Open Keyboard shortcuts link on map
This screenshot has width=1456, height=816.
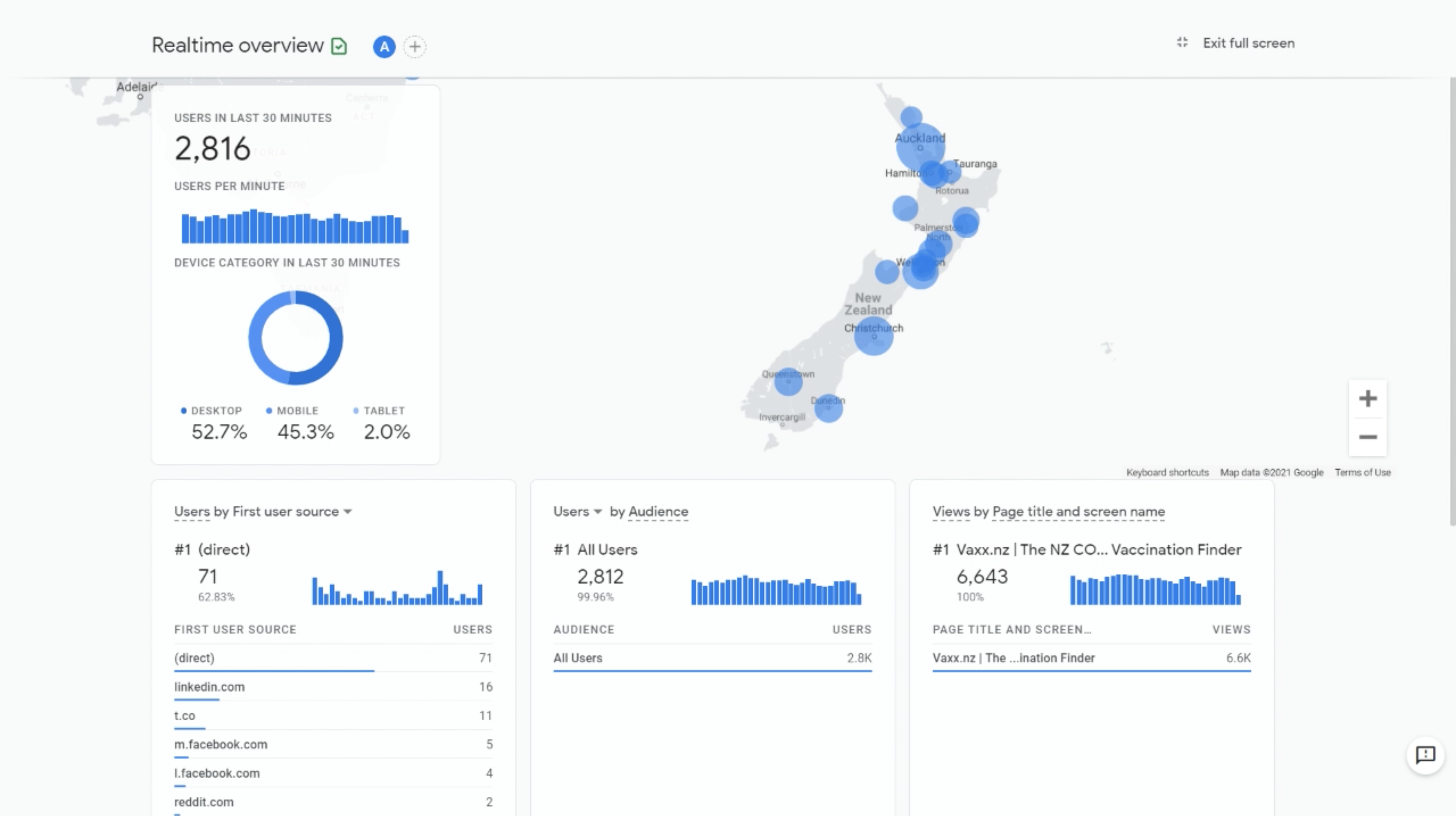pos(1167,473)
